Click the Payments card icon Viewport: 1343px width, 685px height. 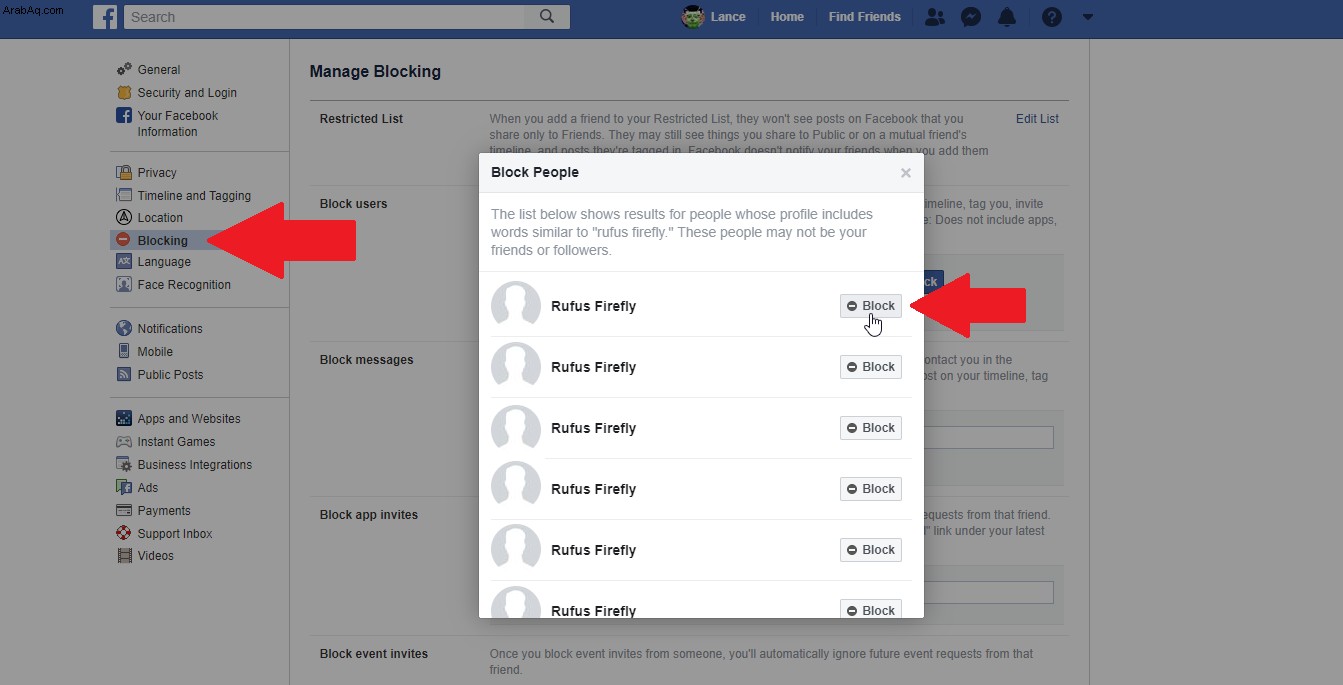pos(124,511)
